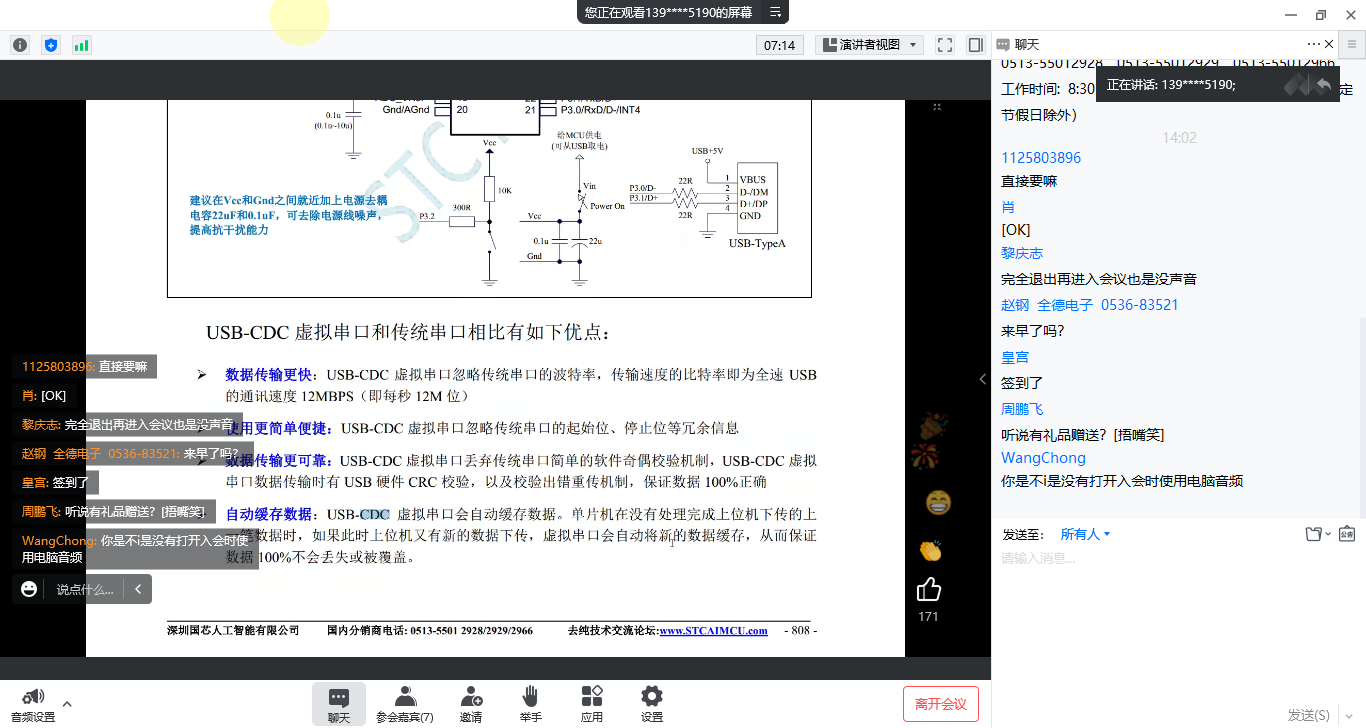Open the 应用 apps menu

(x=592, y=705)
